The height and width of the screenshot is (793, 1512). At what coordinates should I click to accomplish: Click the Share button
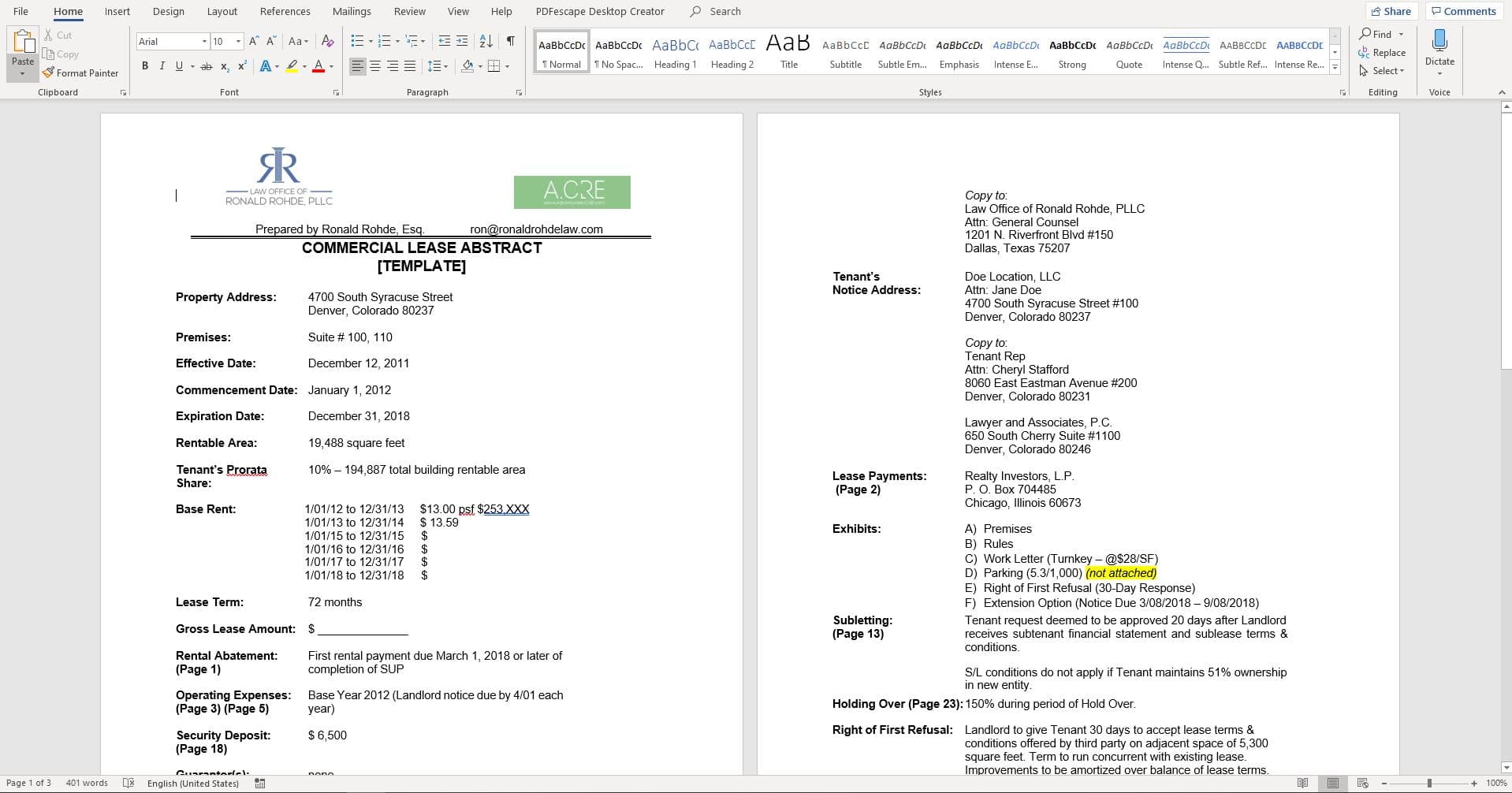coord(1391,11)
